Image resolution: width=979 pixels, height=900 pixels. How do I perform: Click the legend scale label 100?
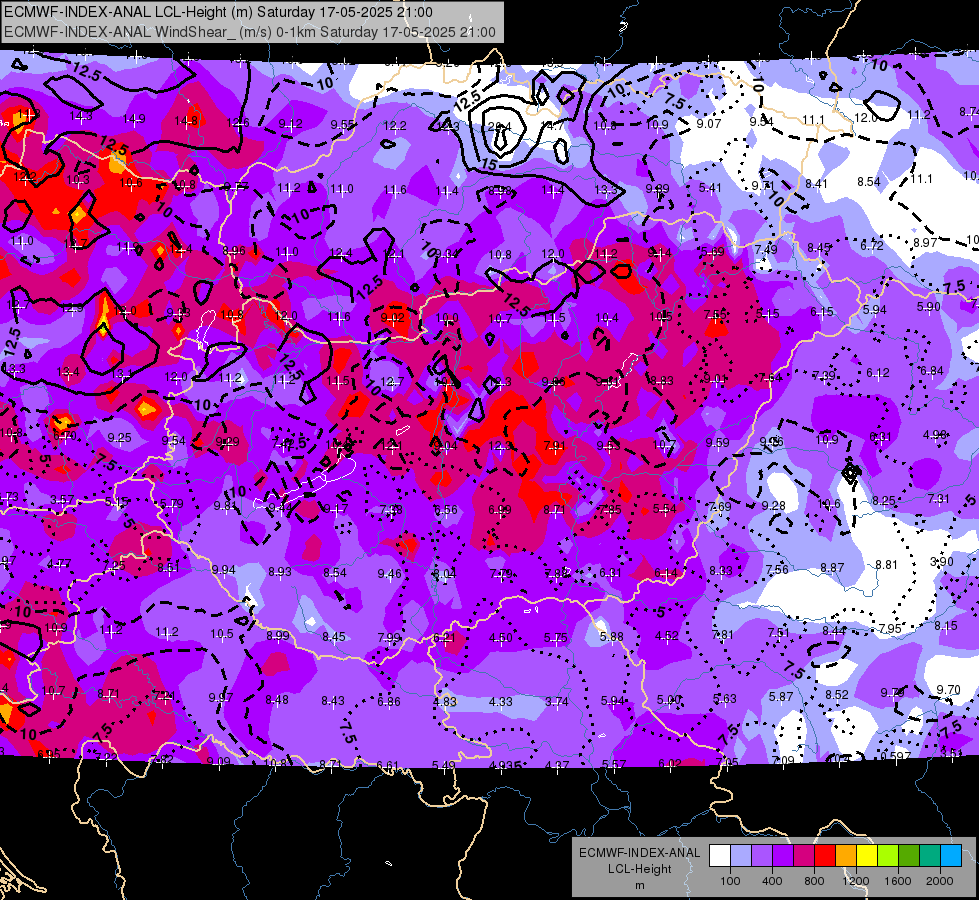click(730, 881)
